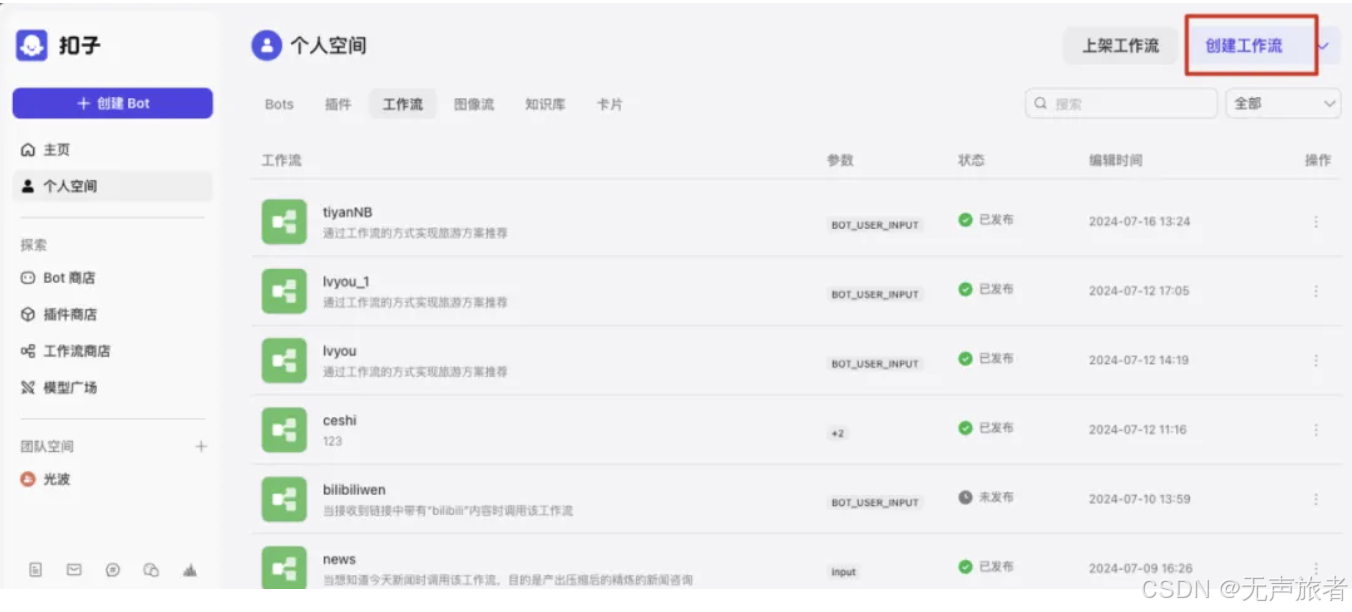Screen dimensions: 1352x612
Task: Click the 上架工作流 button
Action: 1120,46
